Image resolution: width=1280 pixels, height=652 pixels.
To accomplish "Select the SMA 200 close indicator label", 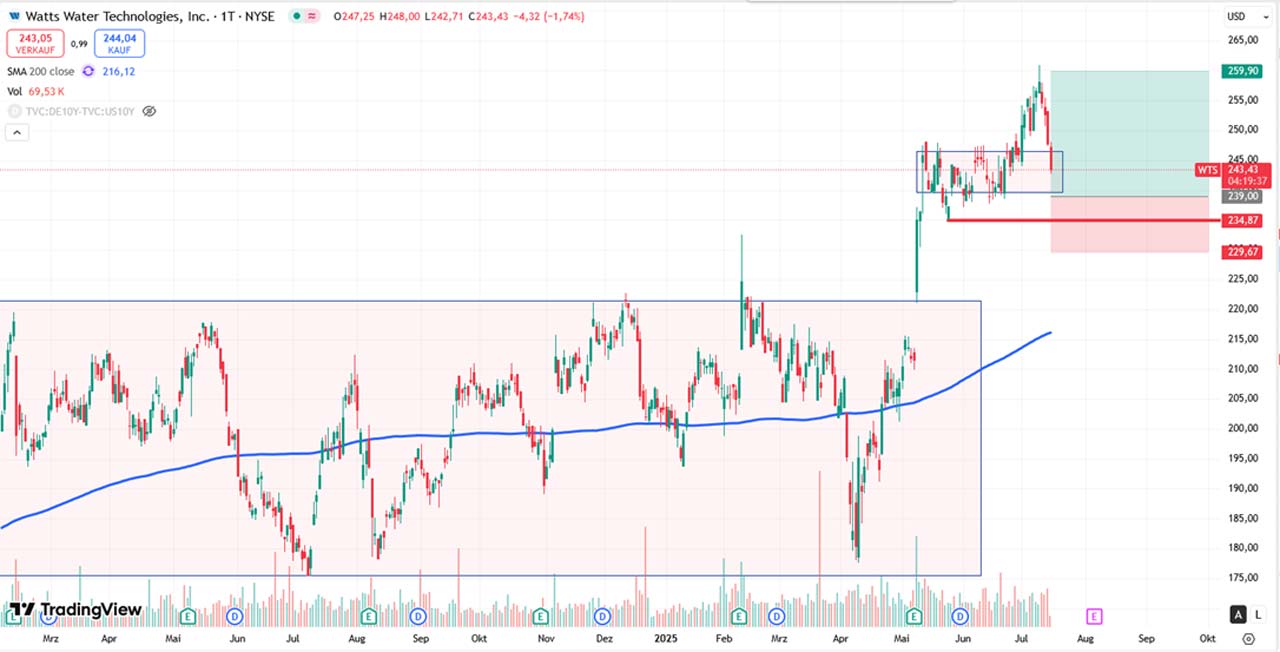I will pyautogui.click(x=40, y=72).
